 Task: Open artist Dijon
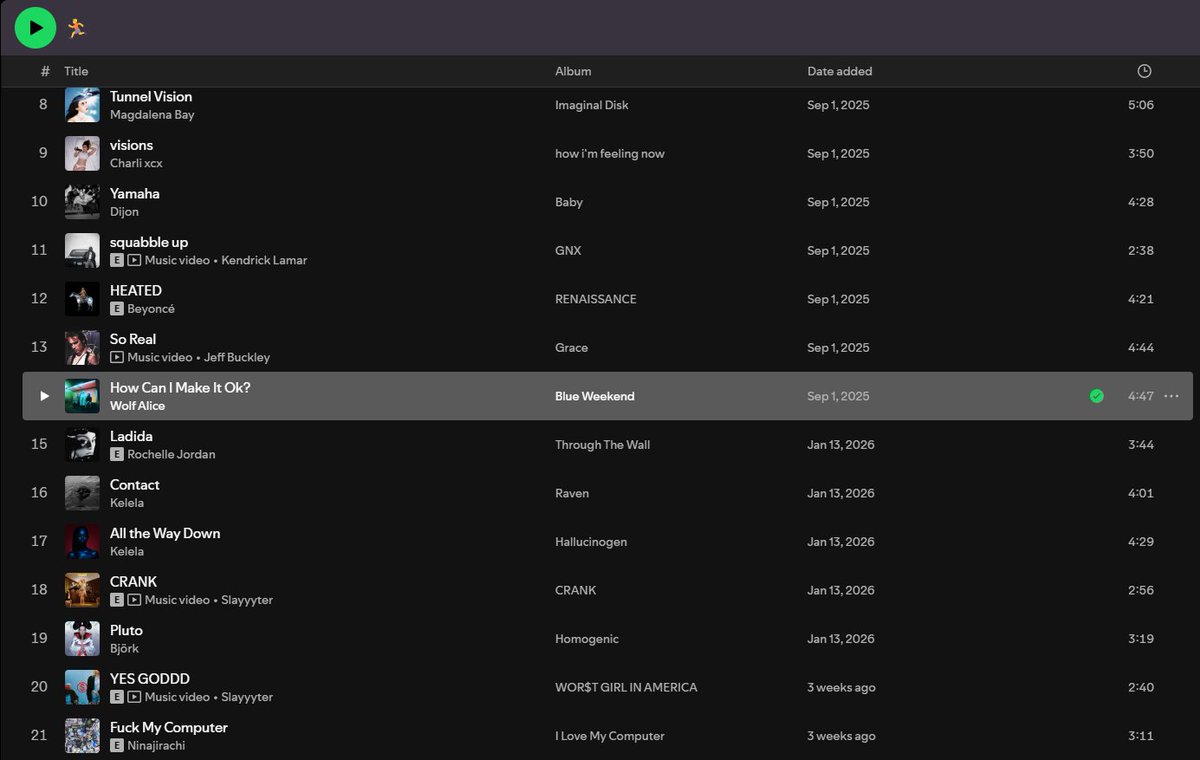click(x=124, y=212)
